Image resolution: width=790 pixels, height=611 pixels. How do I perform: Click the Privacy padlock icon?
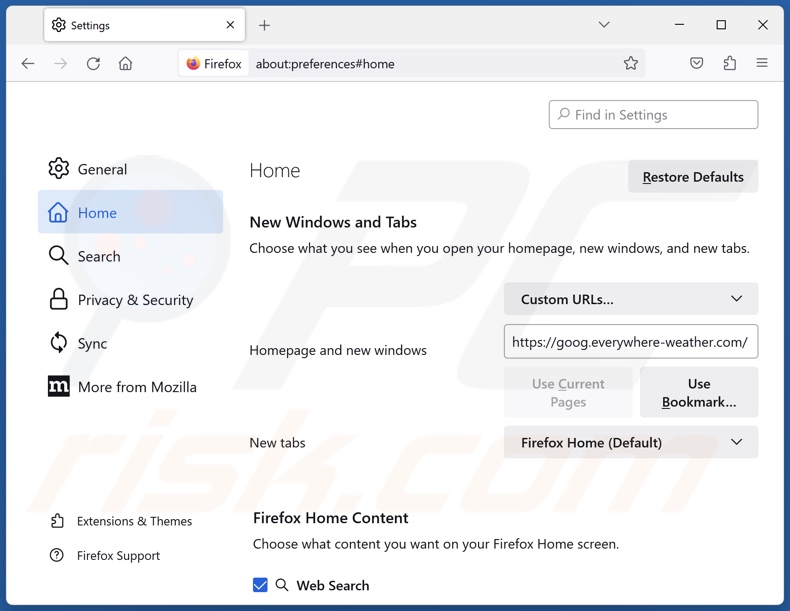click(58, 299)
